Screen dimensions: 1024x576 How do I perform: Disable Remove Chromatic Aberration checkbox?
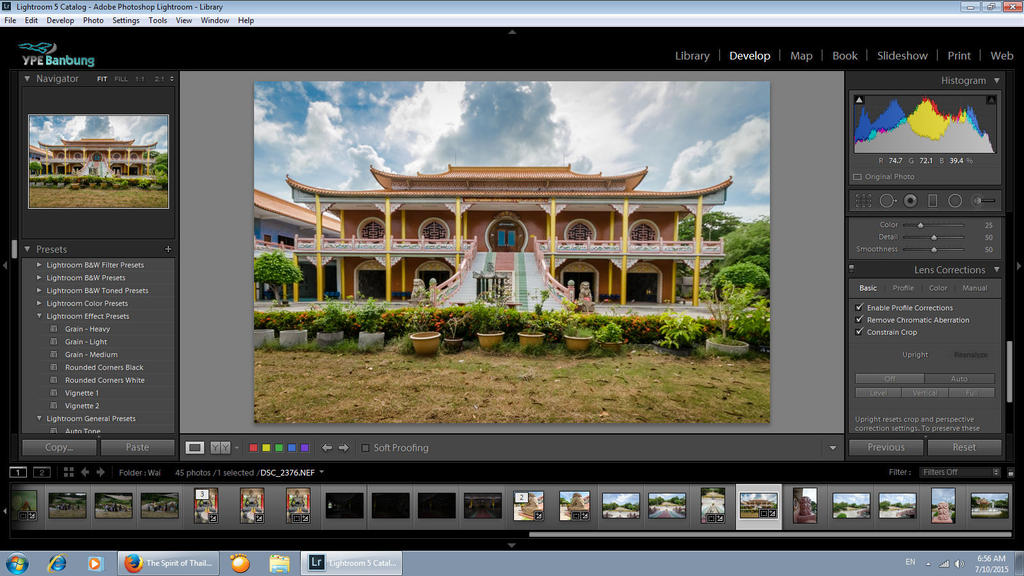point(859,320)
